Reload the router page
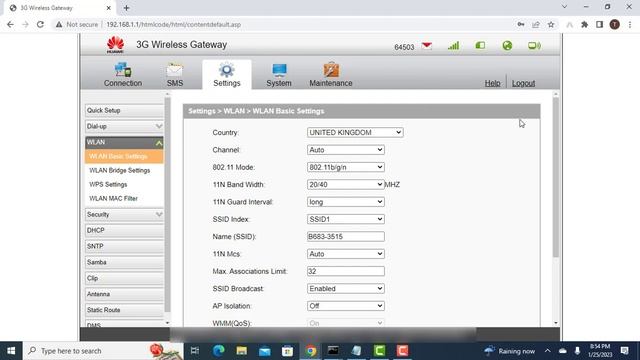Image resolution: width=640 pixels, height=360 pixels. (x=40, y=24)
